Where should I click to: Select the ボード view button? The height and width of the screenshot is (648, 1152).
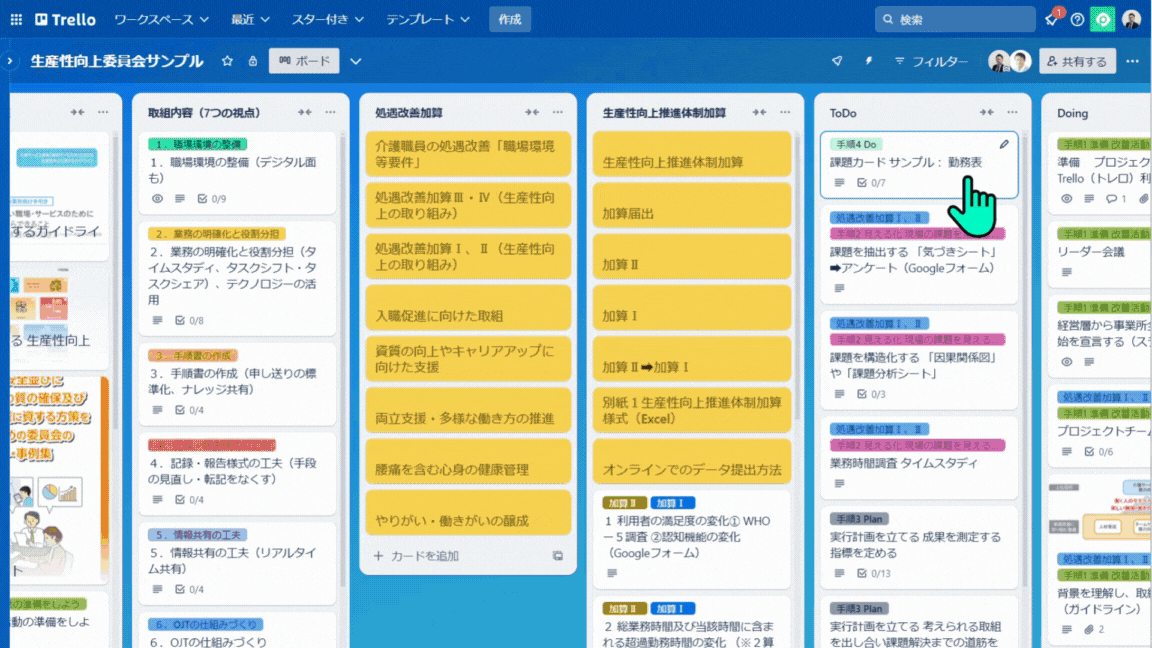click(304, 61)
